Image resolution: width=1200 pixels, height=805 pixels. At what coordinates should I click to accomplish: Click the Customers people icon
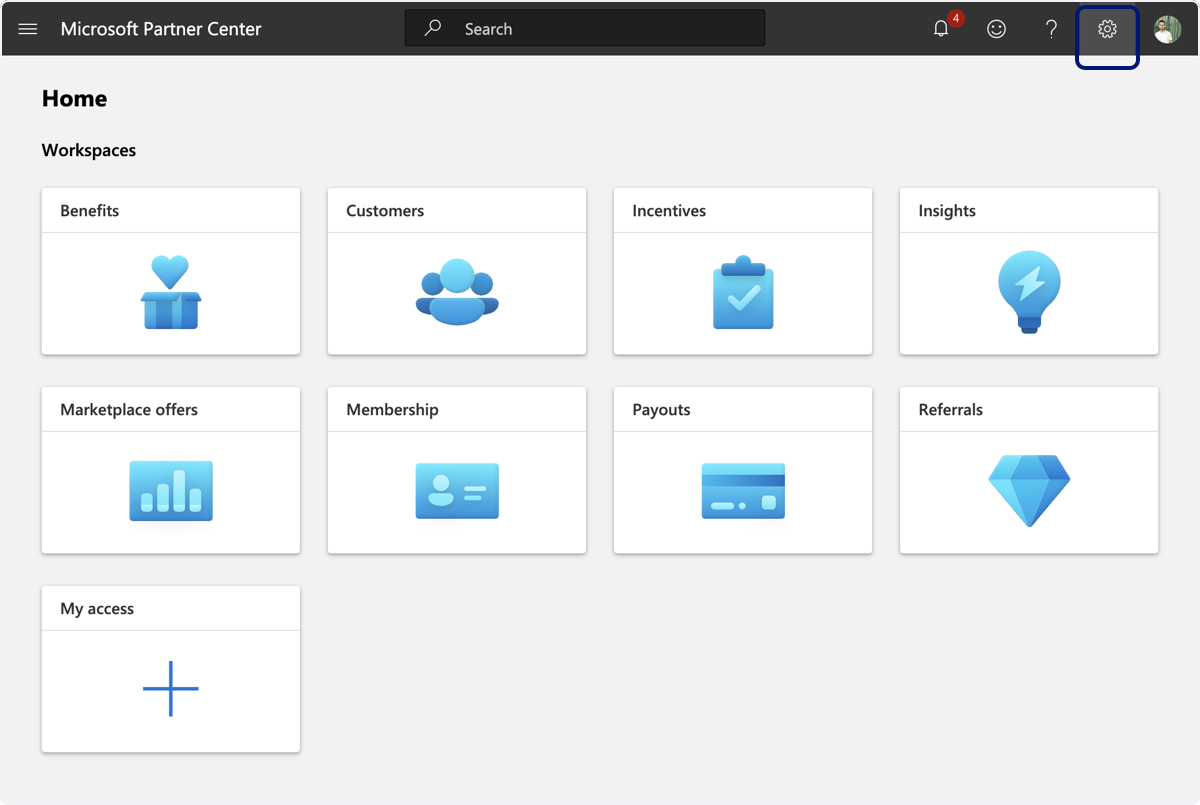tap(457, 292)
